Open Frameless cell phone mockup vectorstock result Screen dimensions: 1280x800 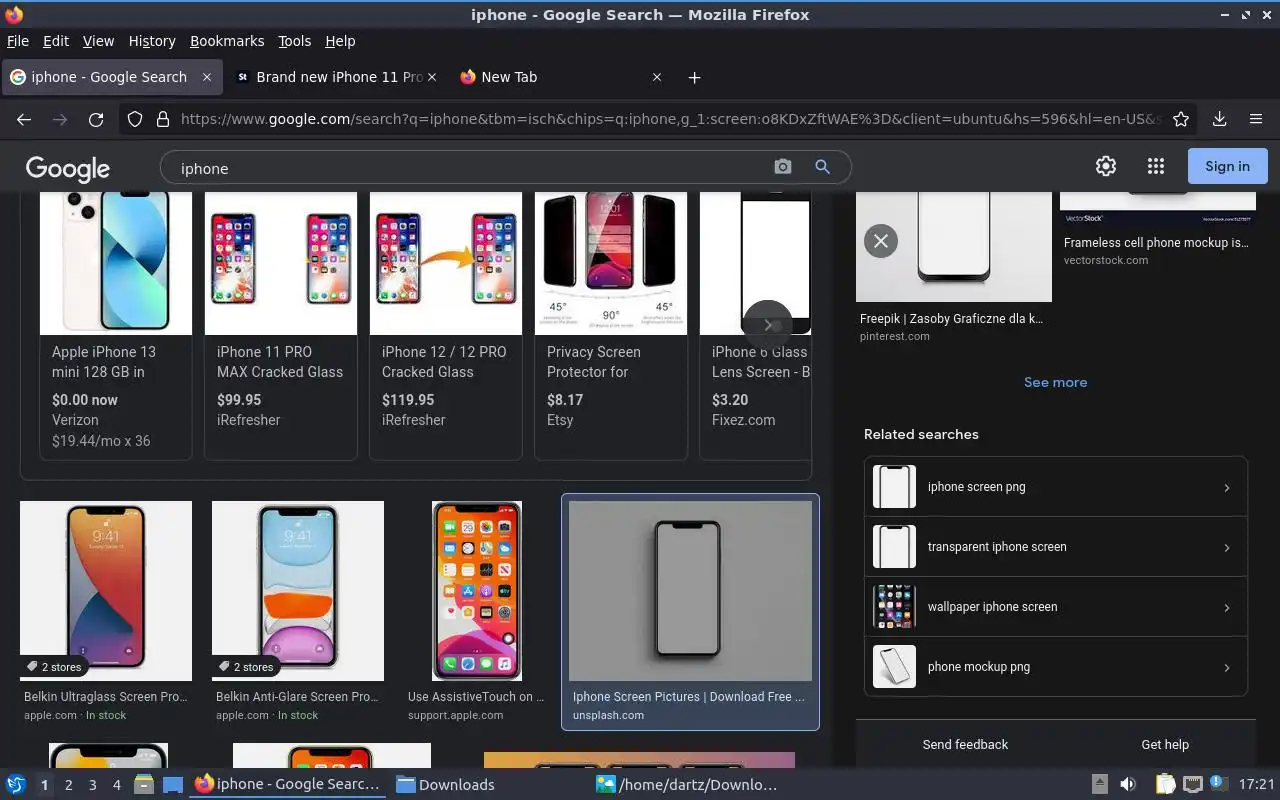pyautogui.click(x=1157, y=230)
